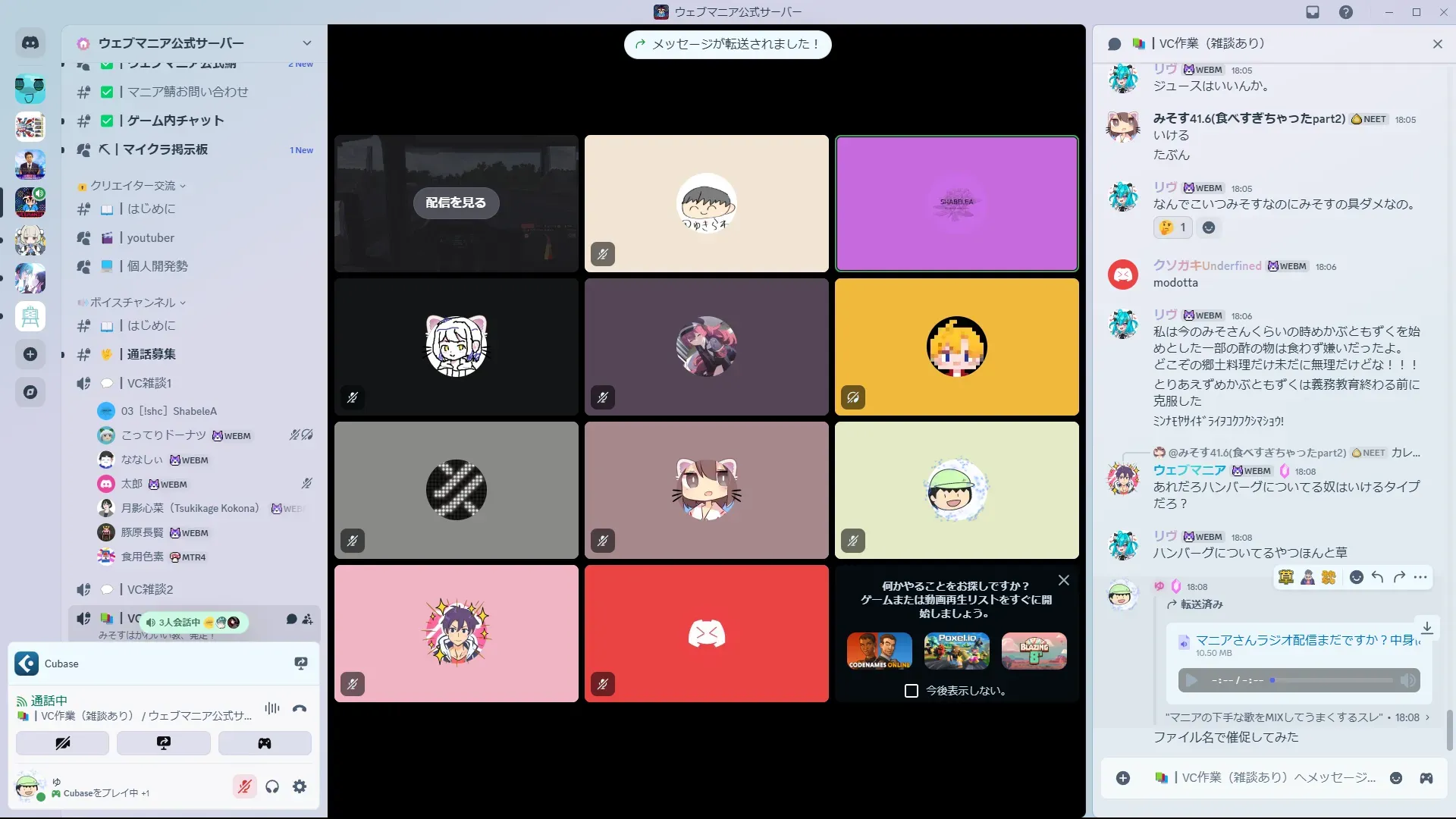This screenshot has width=1456, height=819.
Task: Check the 今後表示しない checkbox
Action: (912, 691)
